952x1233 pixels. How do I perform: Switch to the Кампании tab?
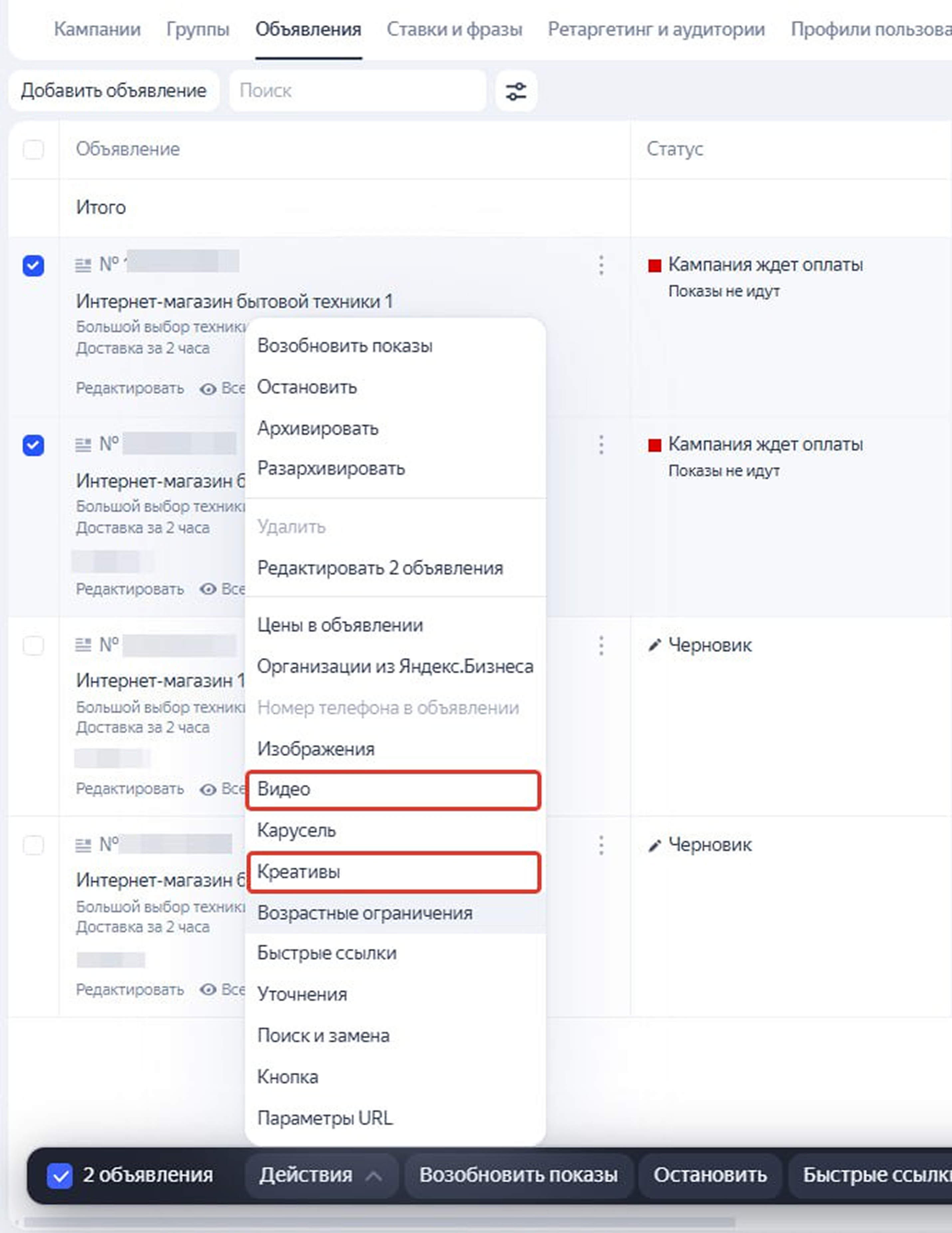[x=97, y=29]
